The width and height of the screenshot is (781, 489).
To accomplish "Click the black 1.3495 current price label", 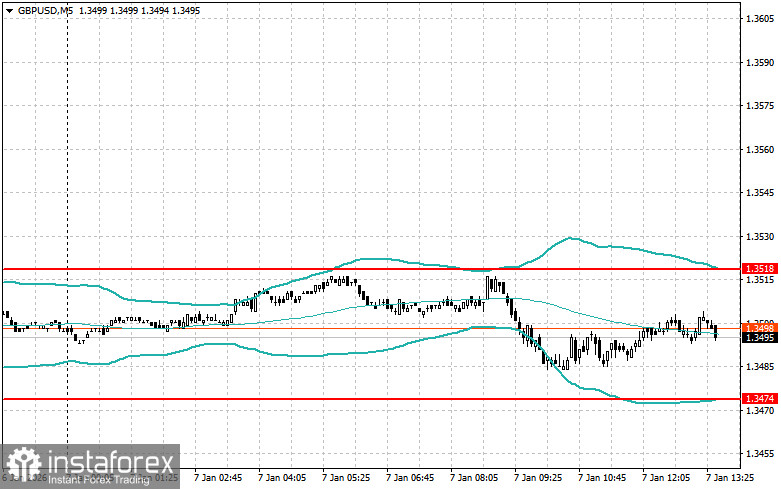I will 760,338.
